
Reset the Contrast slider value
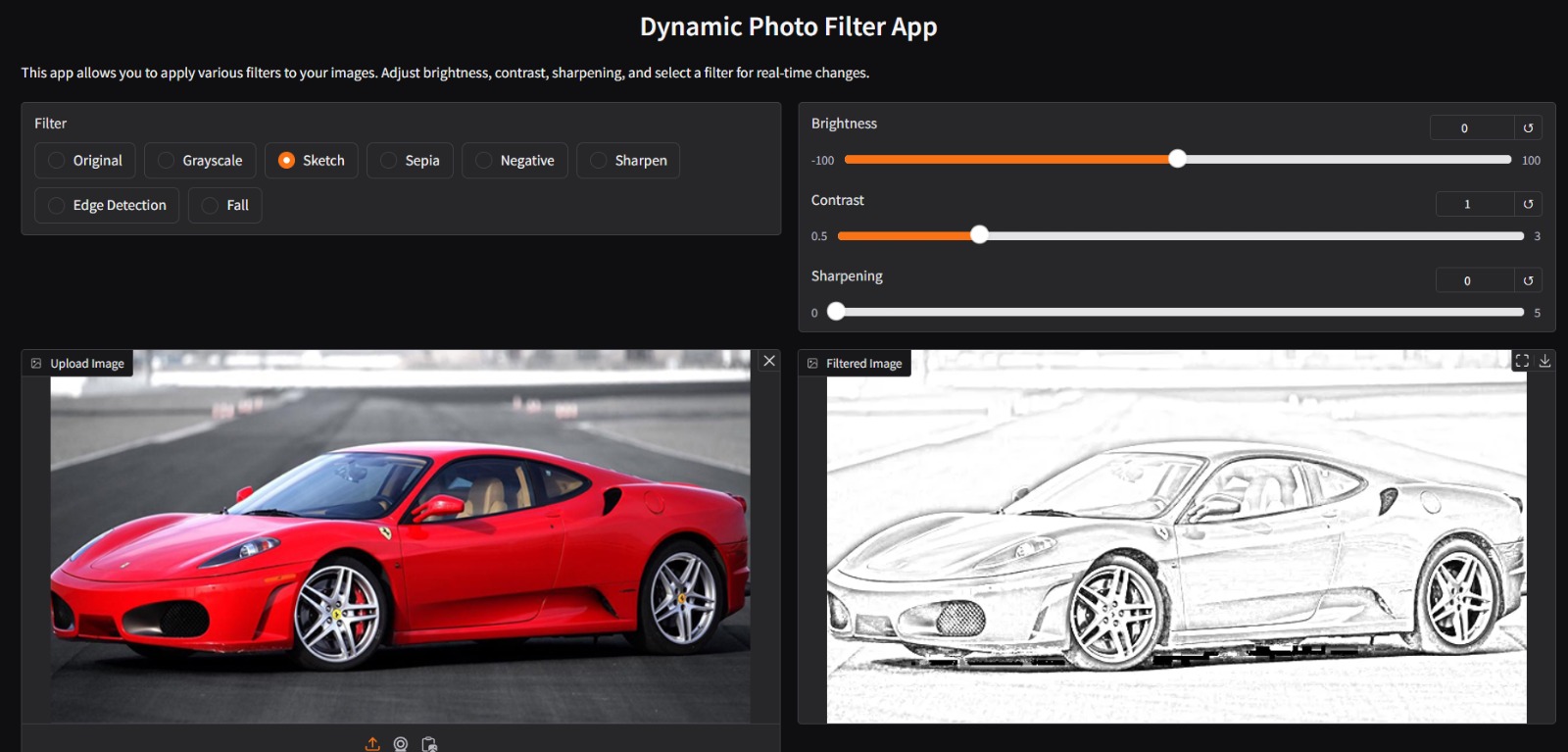point(1528,204)
